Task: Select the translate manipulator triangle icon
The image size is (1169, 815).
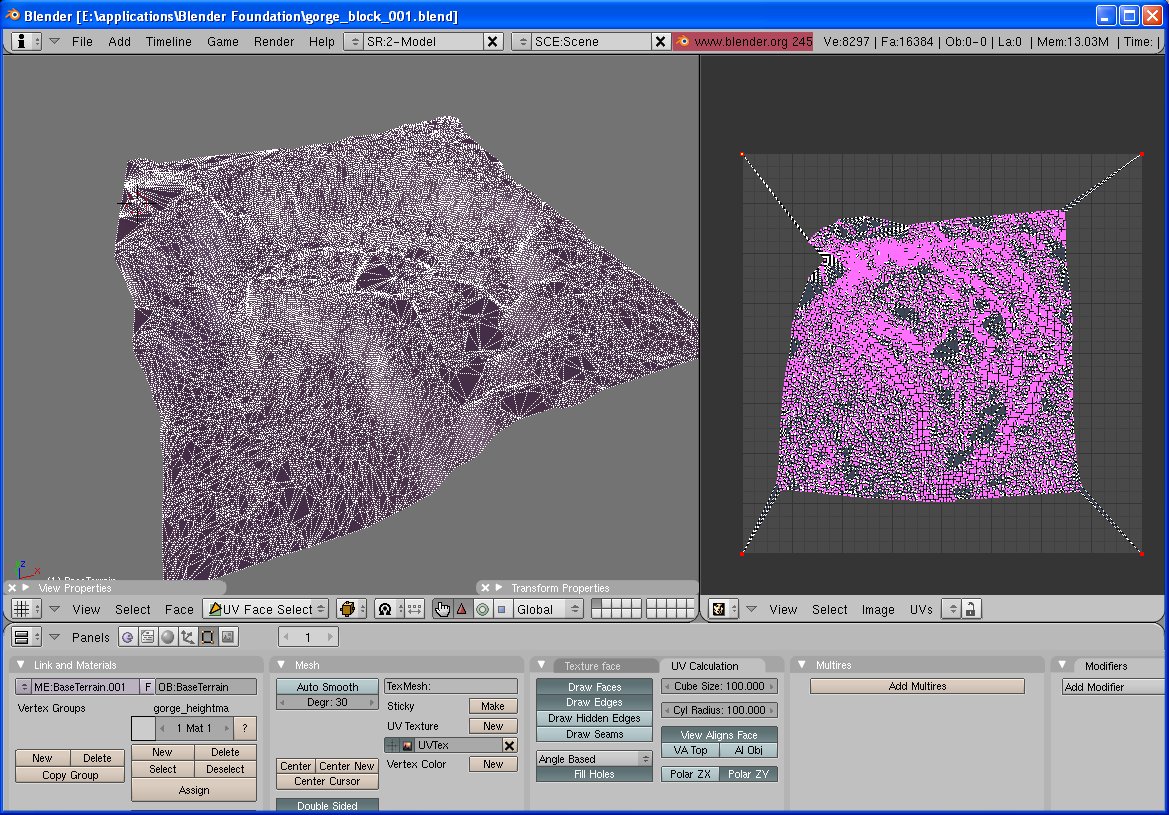Action: (462, 609)
